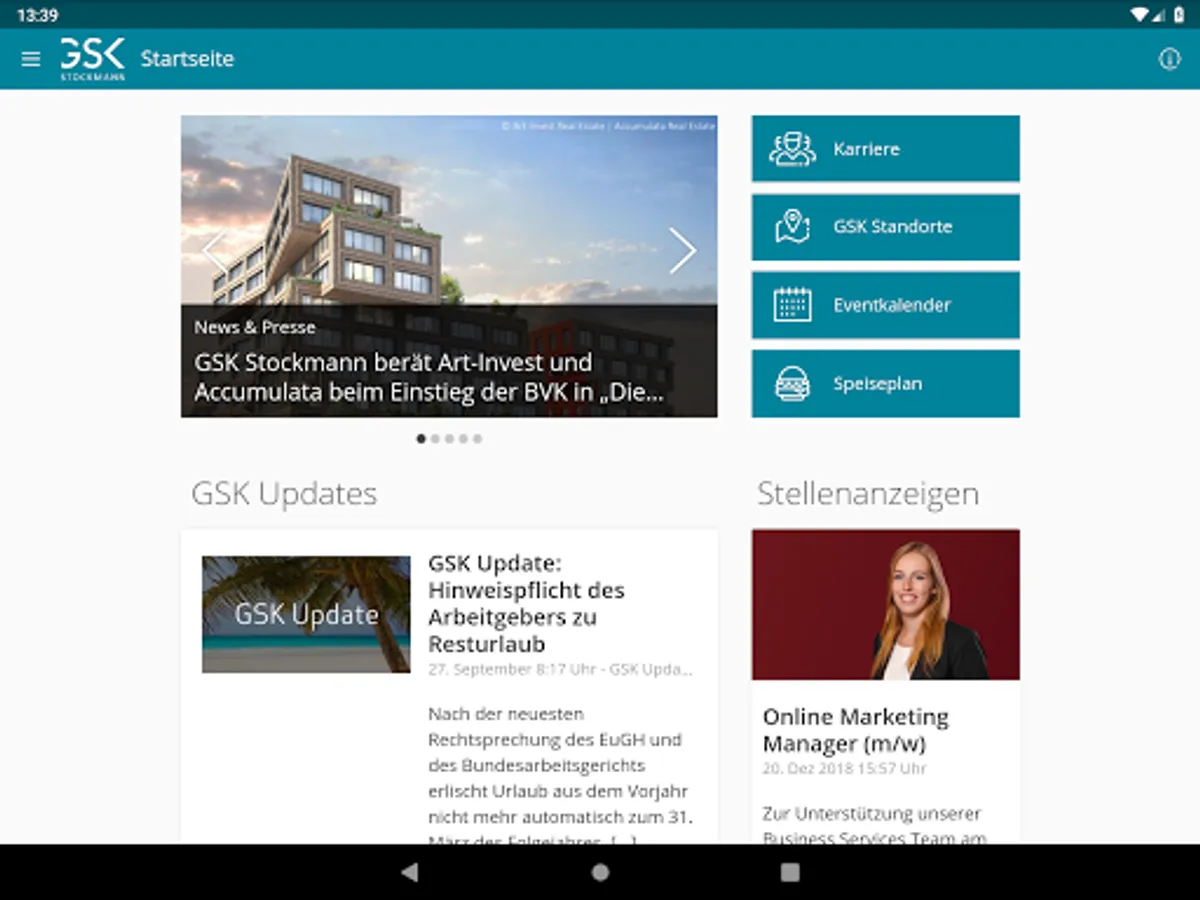Tap the Wi-Fi status icon
Viewport: 1200px width, 900px height.
[x=1140, y=15]
